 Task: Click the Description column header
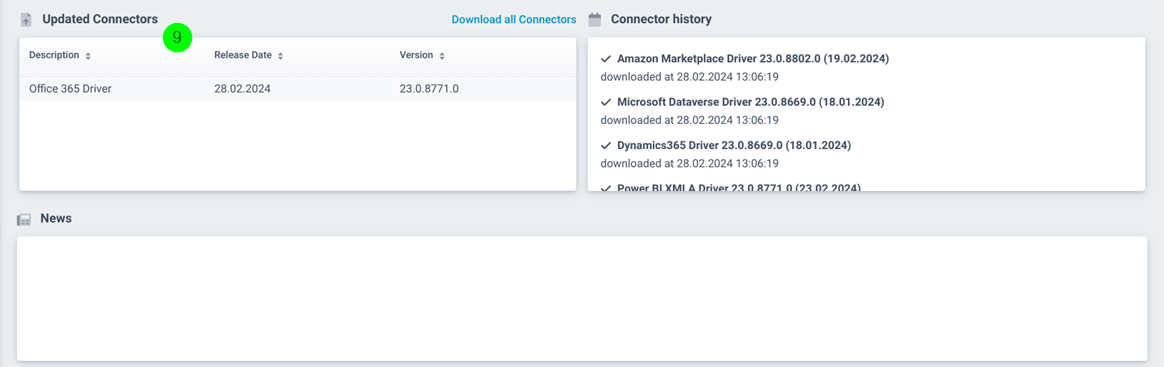point(54,55)
